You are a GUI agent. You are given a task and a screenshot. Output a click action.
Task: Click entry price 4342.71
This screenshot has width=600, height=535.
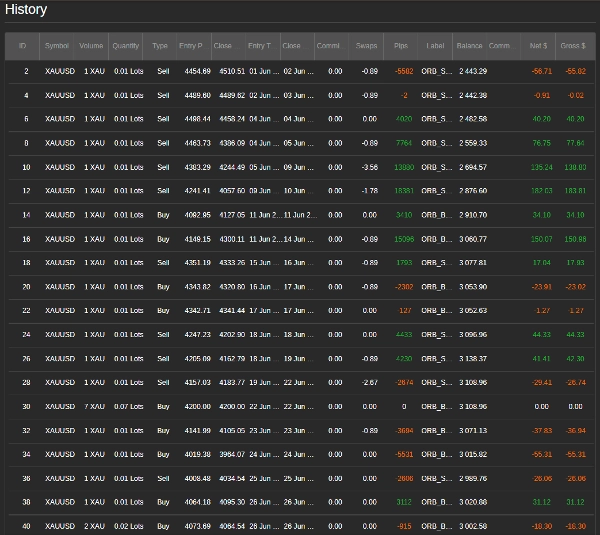click(197, 311)
